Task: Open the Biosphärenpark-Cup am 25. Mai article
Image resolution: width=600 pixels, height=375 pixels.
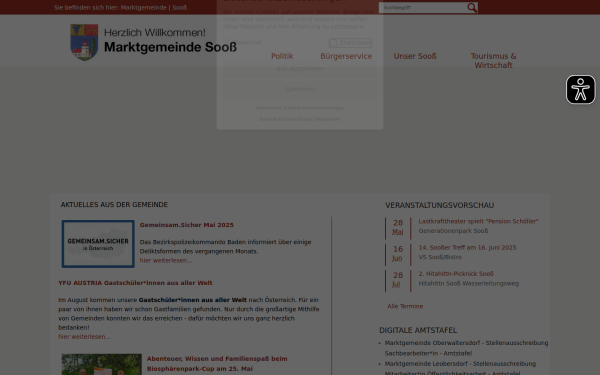Action: click(x=217, y=364)
